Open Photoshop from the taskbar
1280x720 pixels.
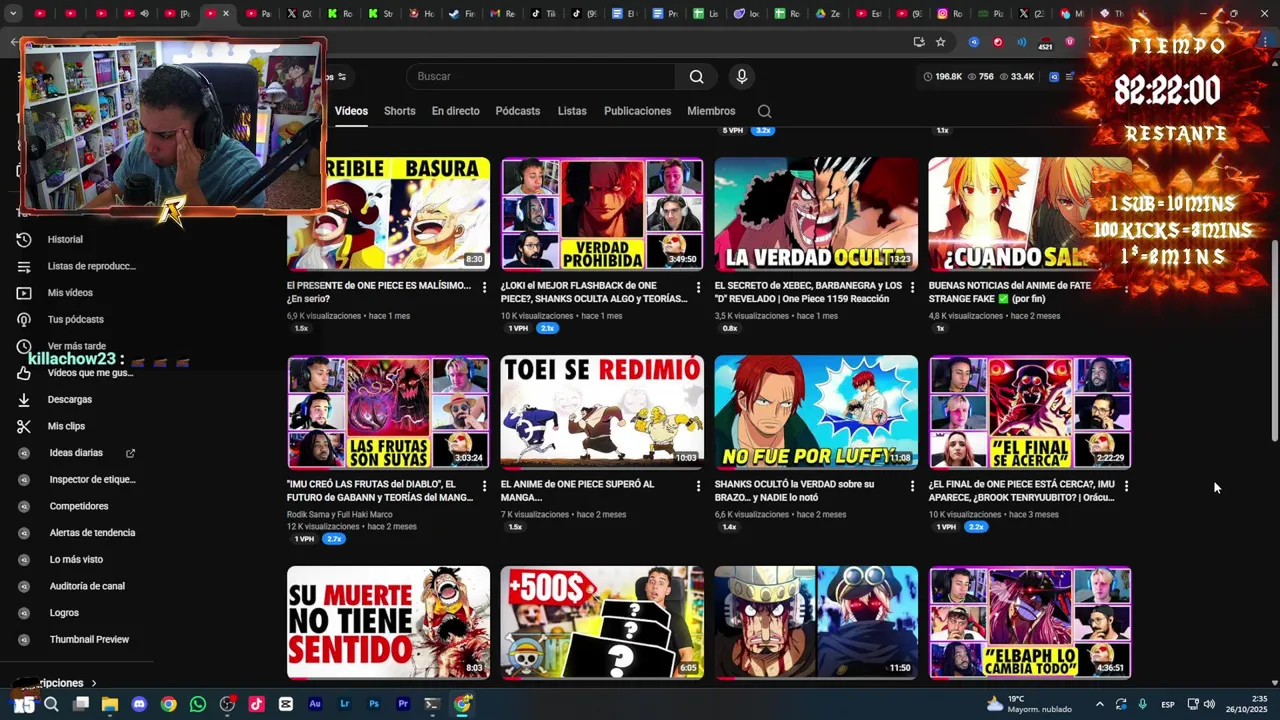click(x=374, y=704)
